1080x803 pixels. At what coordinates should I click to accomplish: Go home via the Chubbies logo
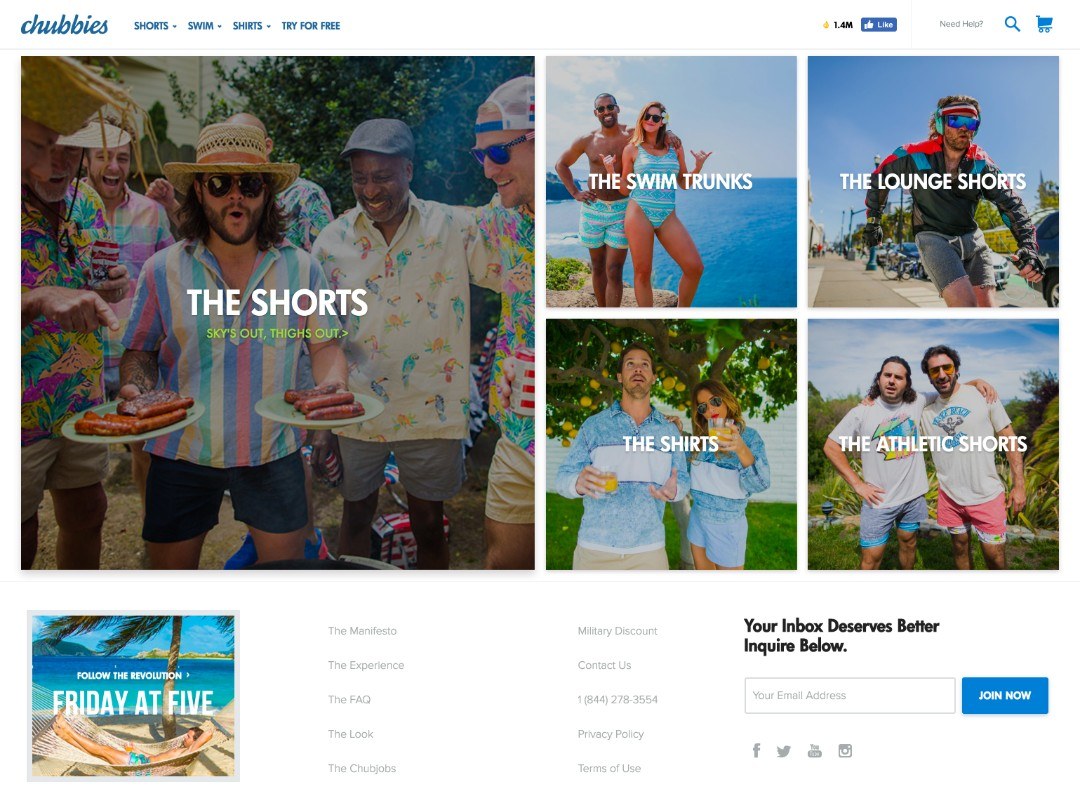(64, 25)
